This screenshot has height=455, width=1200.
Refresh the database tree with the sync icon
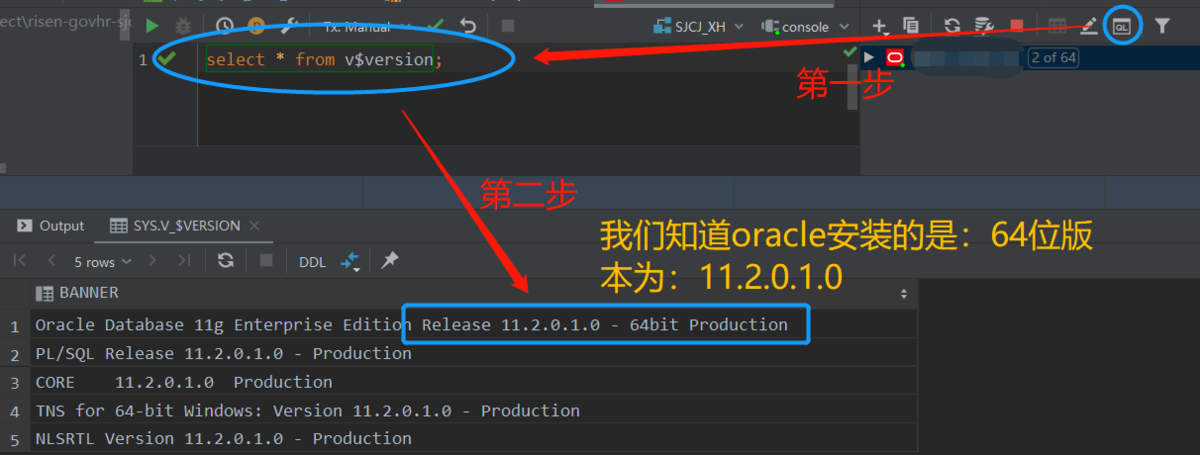(x=952, y=27)
